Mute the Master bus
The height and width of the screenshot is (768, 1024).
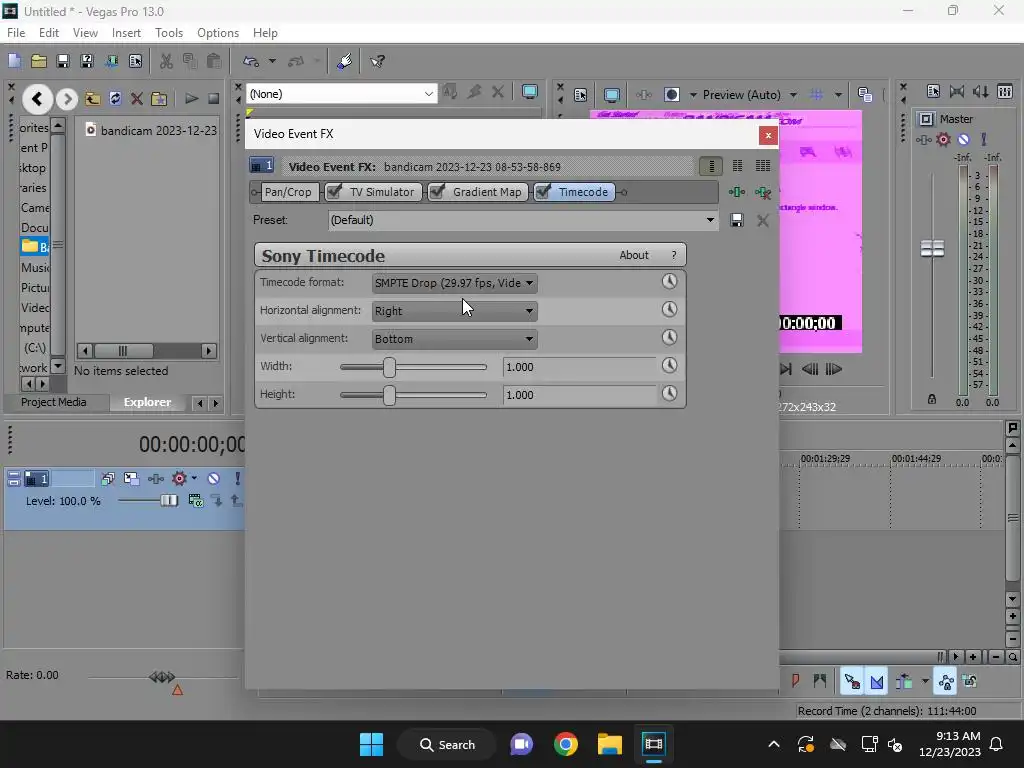coord(963,139)
